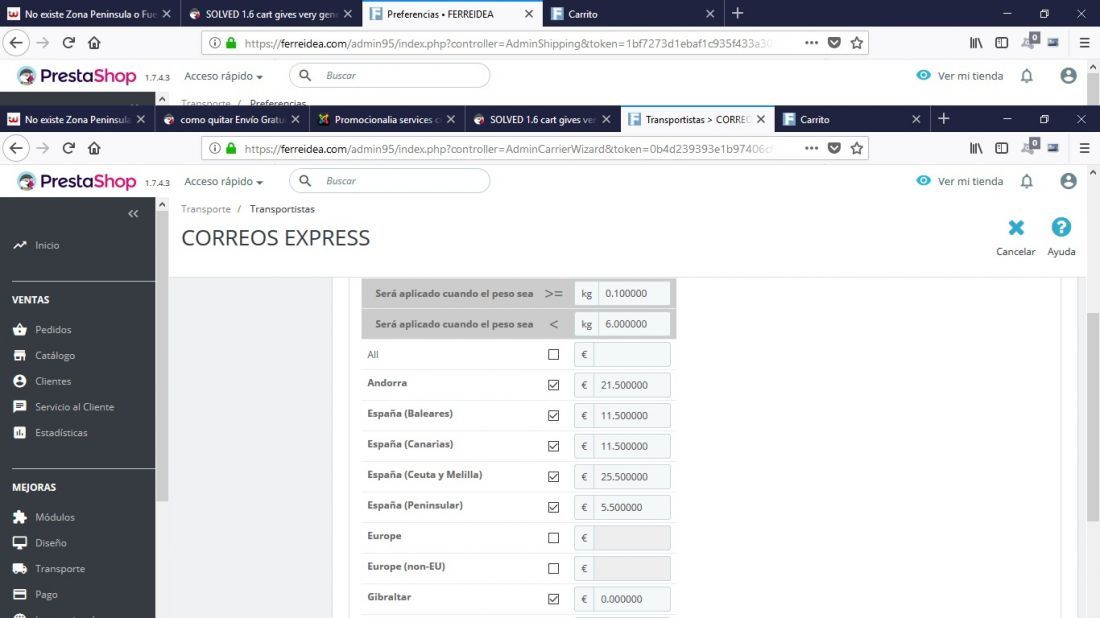Close the Transportistas CORREOS tab
Viewport: 1100px width, 618px height.
(761, 119)
